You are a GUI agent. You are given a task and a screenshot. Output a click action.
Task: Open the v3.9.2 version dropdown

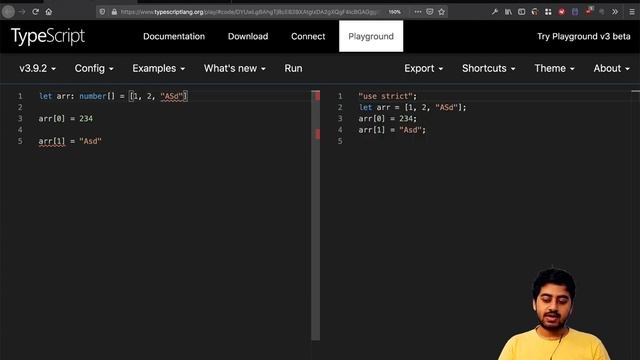[37, 68]
